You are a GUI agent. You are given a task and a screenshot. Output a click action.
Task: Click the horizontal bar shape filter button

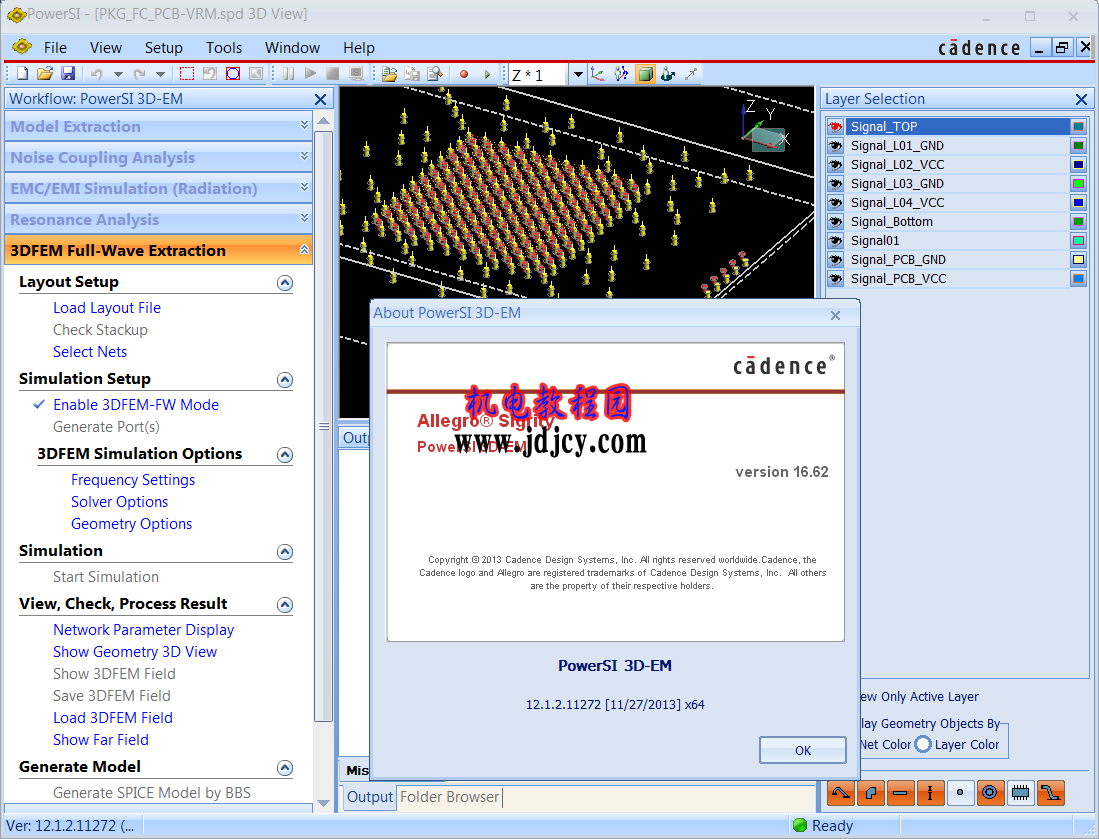click(900, 793)
